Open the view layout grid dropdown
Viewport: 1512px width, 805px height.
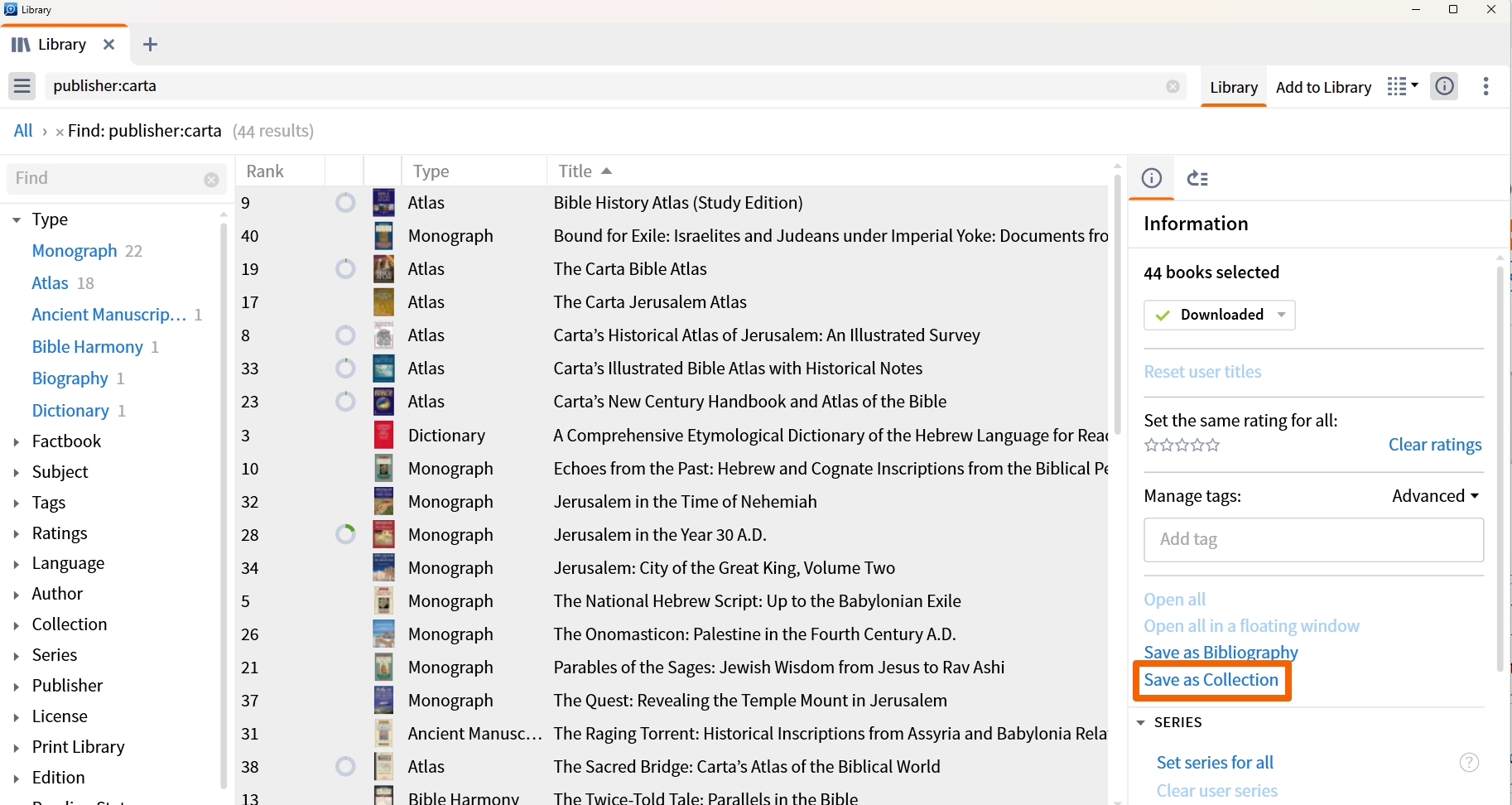1403,86
